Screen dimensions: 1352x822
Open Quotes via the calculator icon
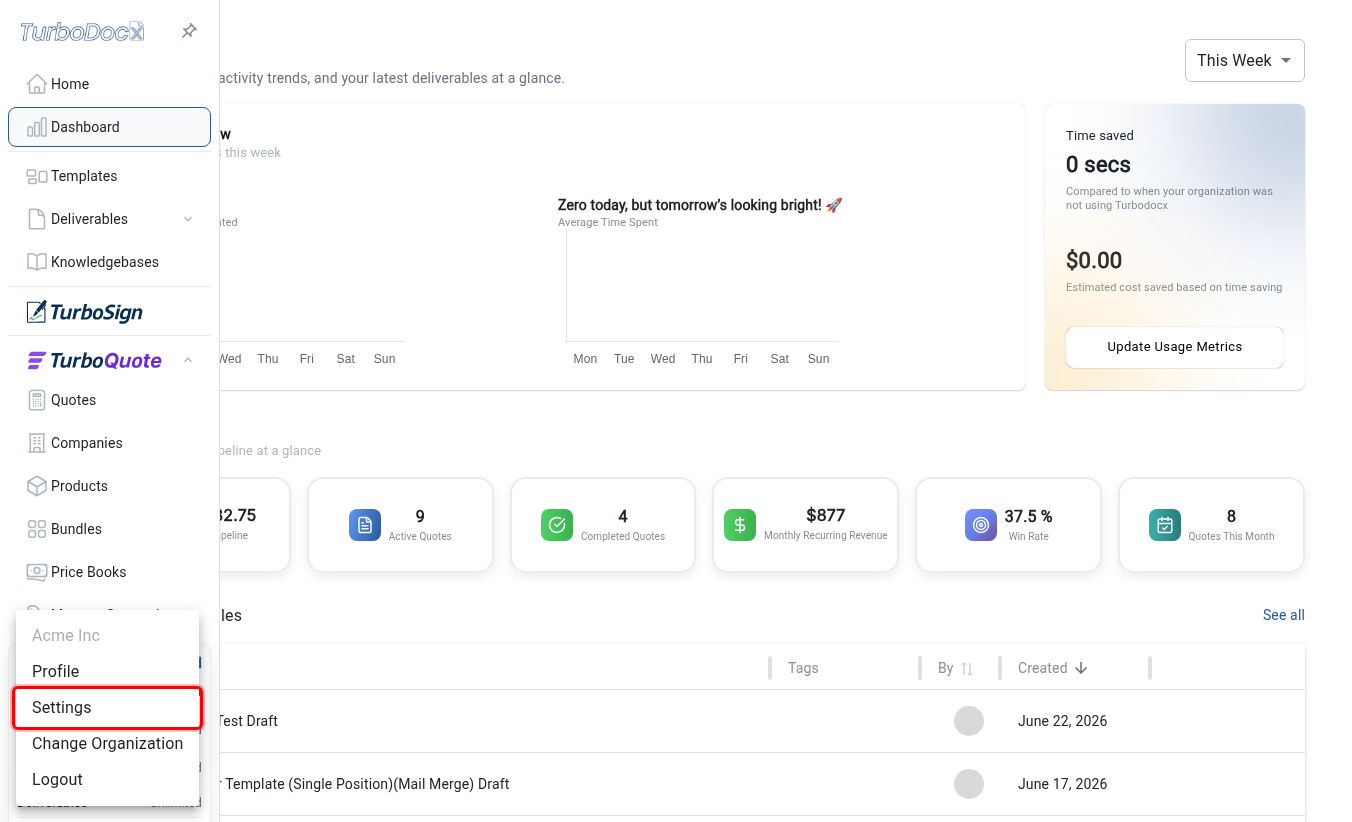[x=37, y=400]
